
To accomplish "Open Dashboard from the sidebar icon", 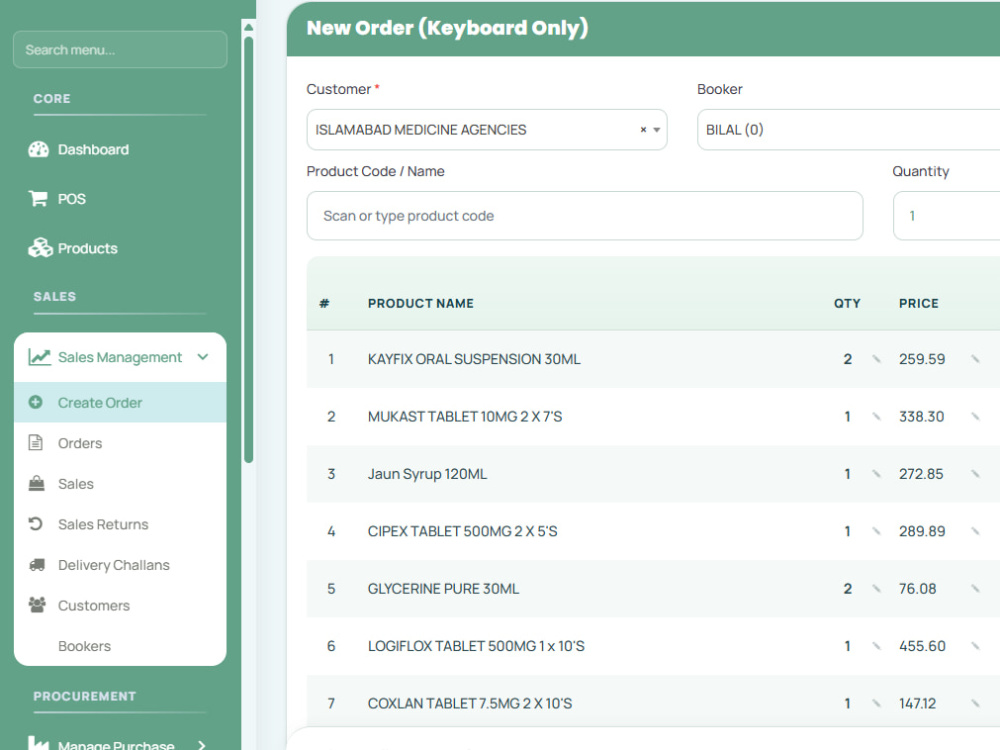I will point(38,149).
